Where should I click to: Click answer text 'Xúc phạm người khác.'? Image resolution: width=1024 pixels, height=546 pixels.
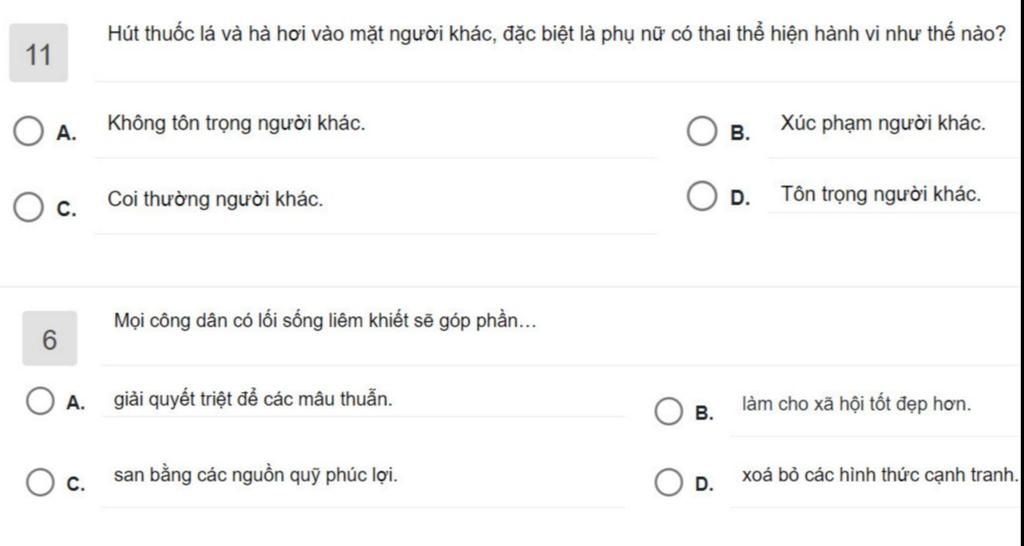(883, 123)
